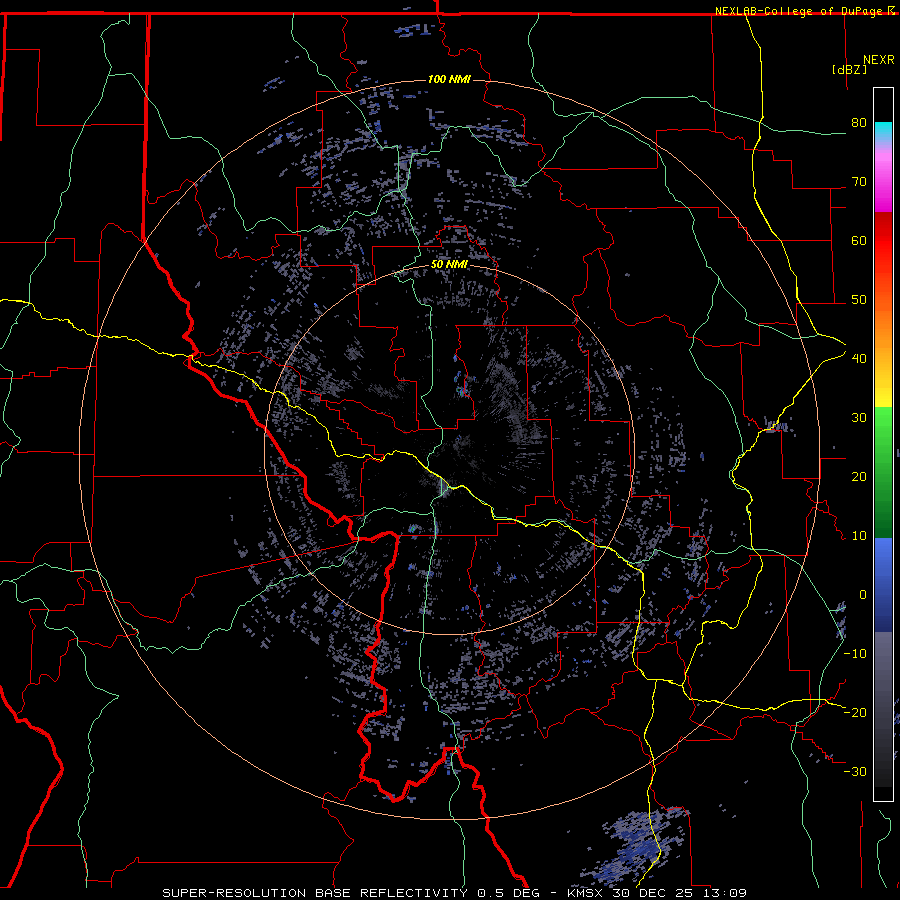
Task: Click the cyan top segment of the color bar
Action: click(883, 133)
